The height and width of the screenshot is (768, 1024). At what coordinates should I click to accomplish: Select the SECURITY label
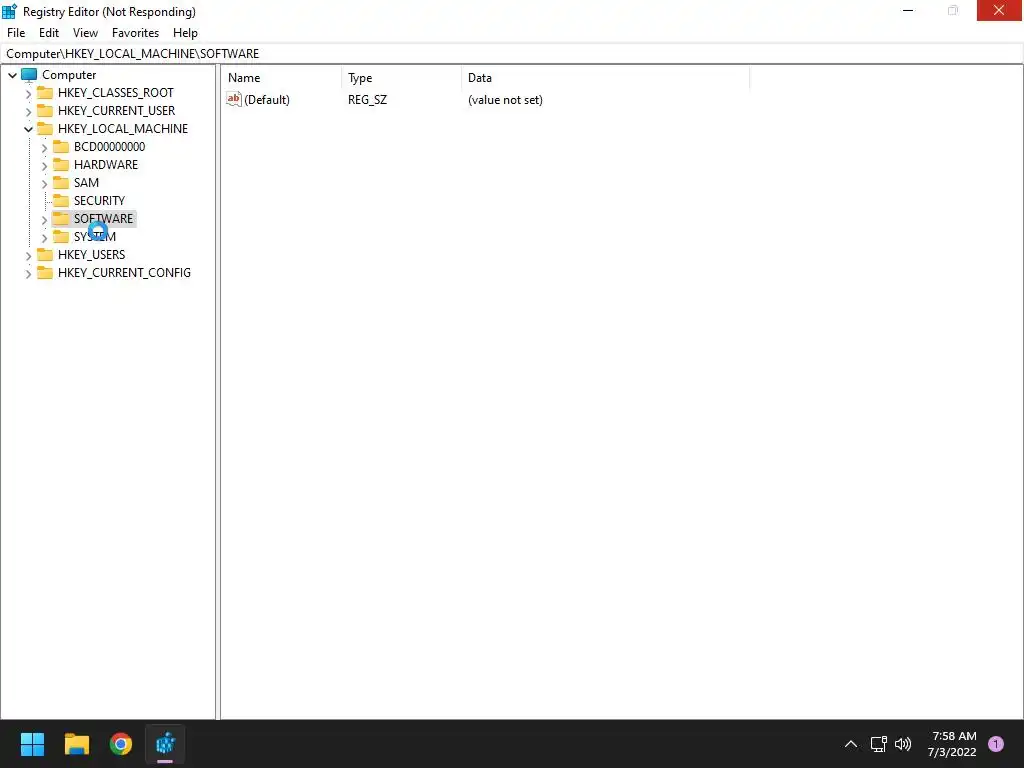pyautogui.click(x=99, y=200)
